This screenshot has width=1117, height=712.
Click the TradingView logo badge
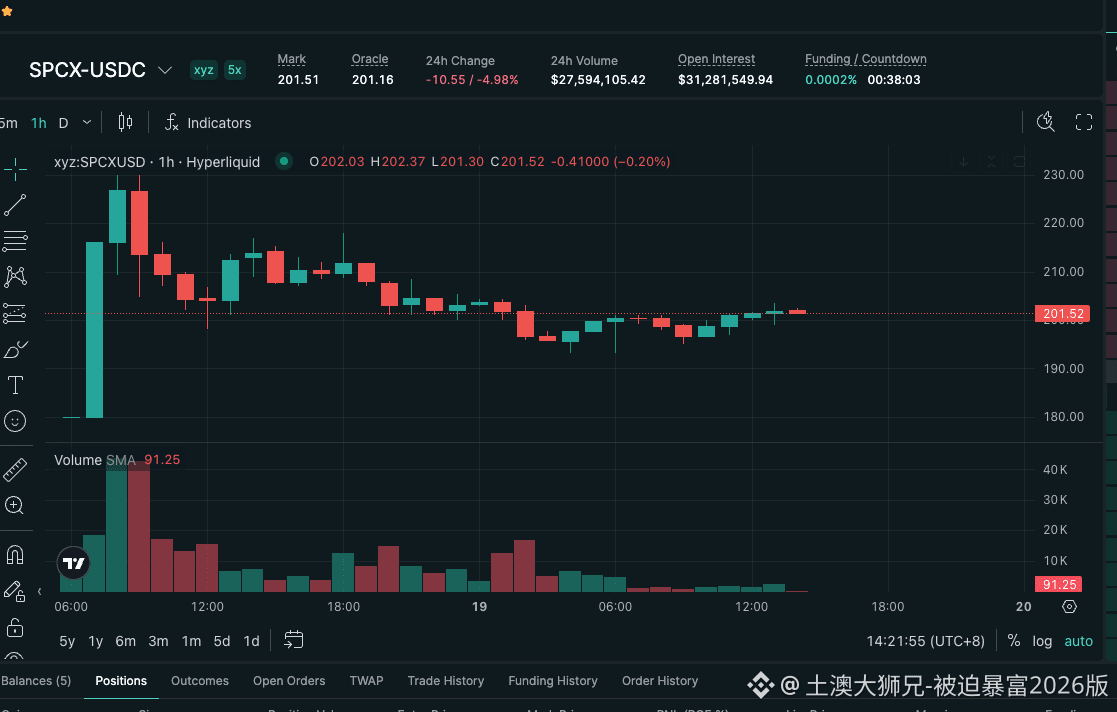[x=73, y=563]
